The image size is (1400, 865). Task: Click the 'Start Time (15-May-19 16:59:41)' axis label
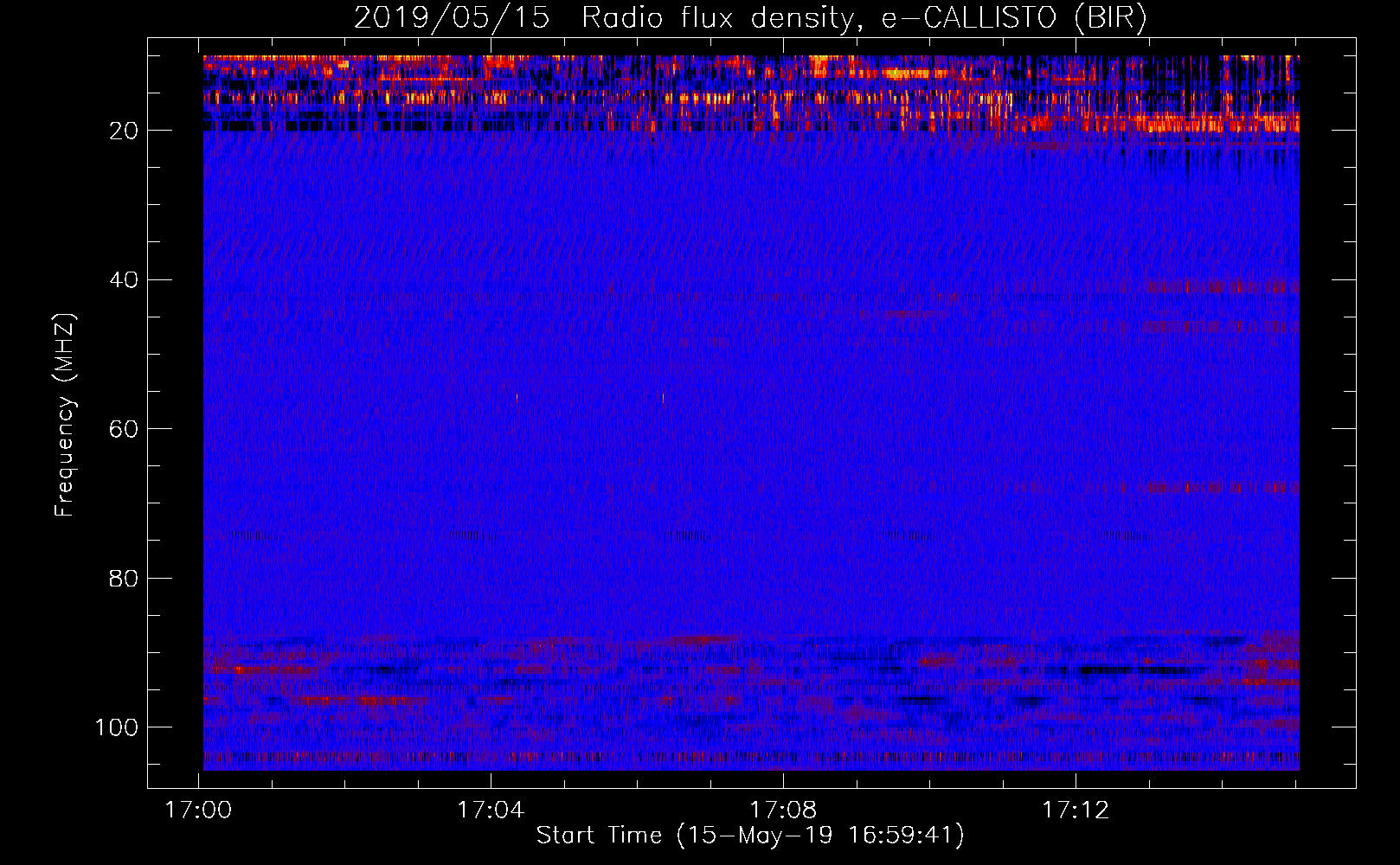click(750, 836)
